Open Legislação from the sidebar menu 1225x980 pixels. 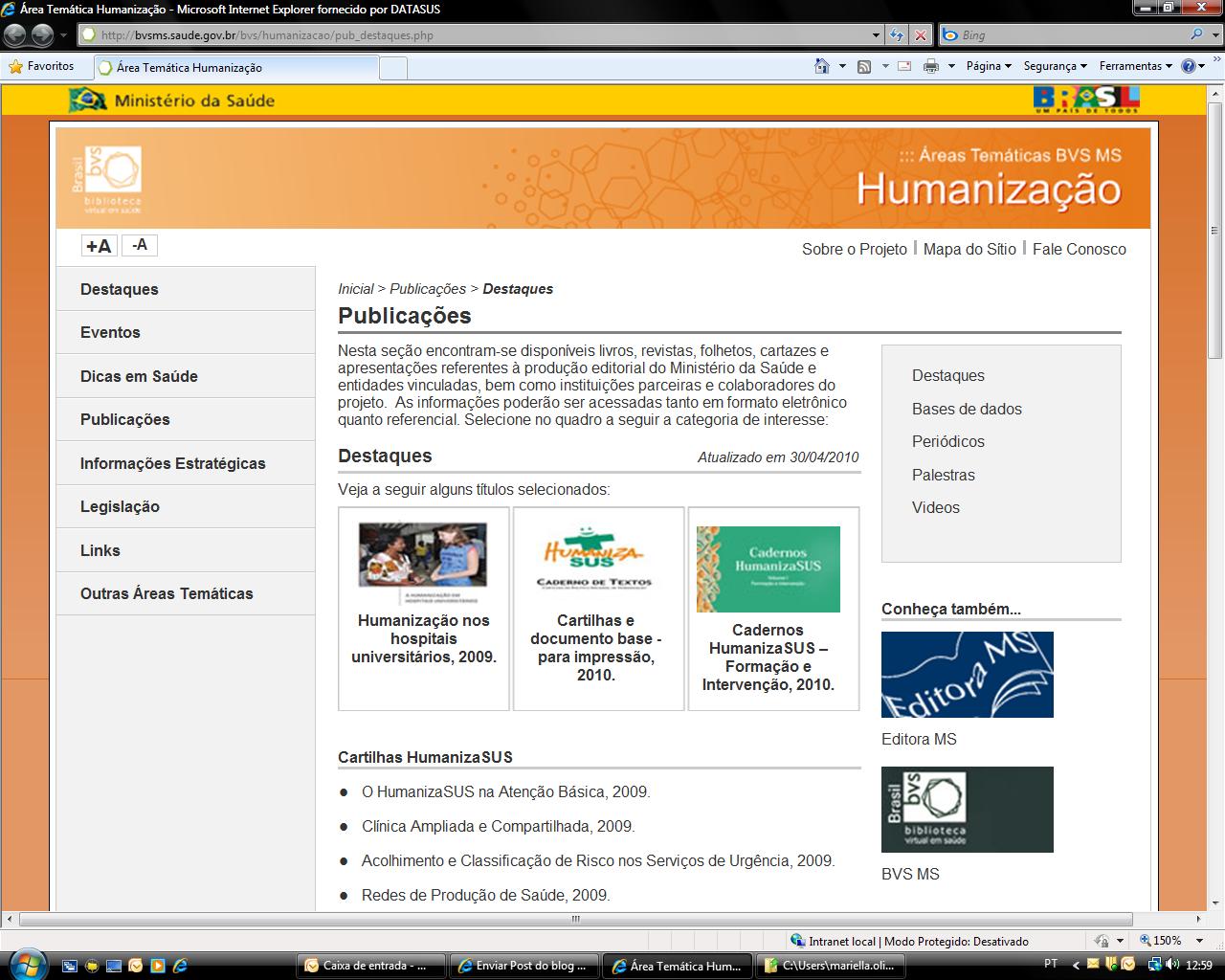click(120, 506)
